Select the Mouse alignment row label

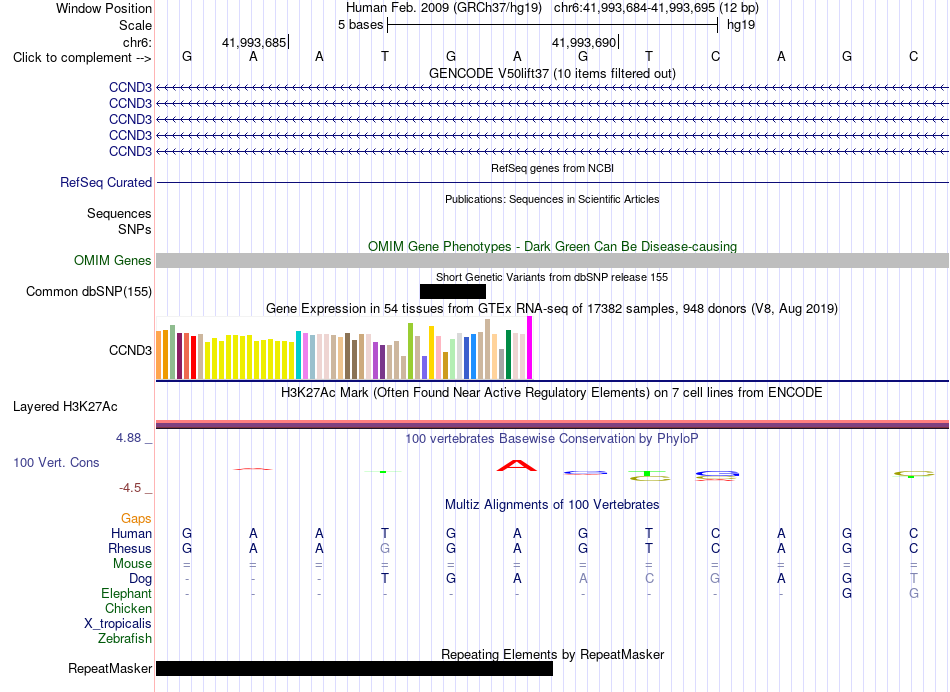pos(133,564)
